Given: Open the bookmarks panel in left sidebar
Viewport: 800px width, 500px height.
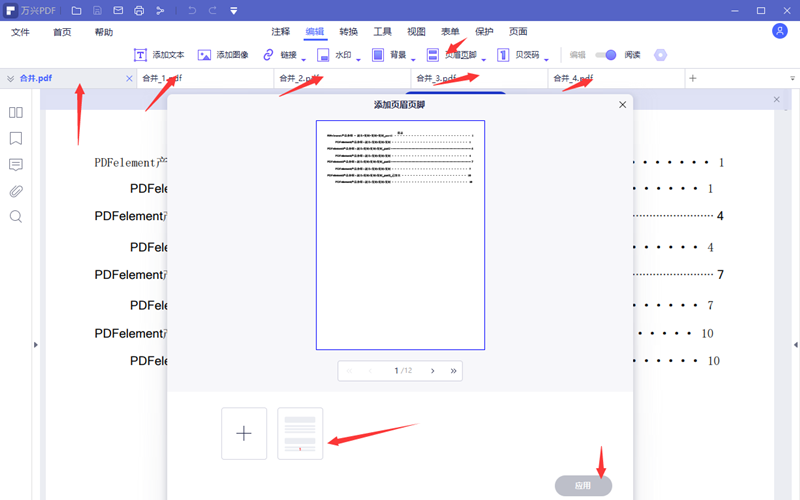Looking at the screenshot, I should [x=16, y=139].
